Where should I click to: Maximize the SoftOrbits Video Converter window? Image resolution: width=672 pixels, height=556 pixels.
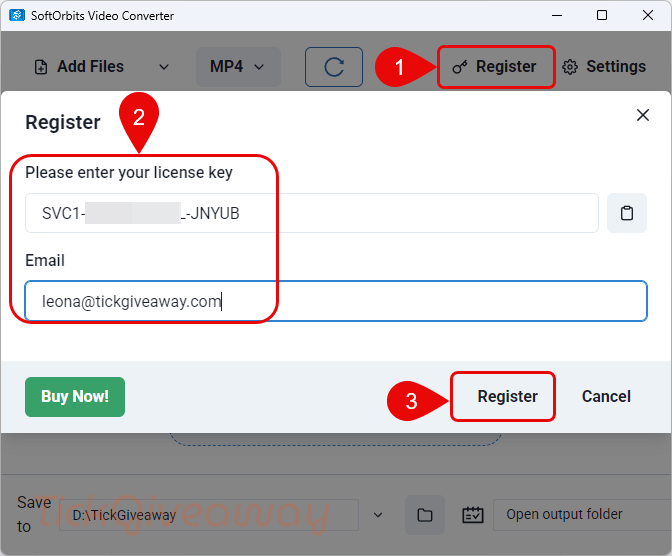(602, 15)
